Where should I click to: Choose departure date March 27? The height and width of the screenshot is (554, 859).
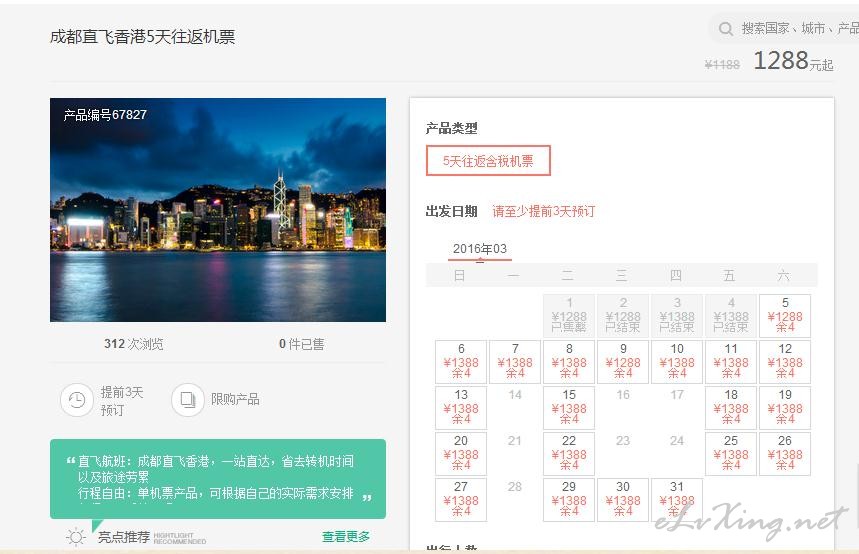pos(461,500)
